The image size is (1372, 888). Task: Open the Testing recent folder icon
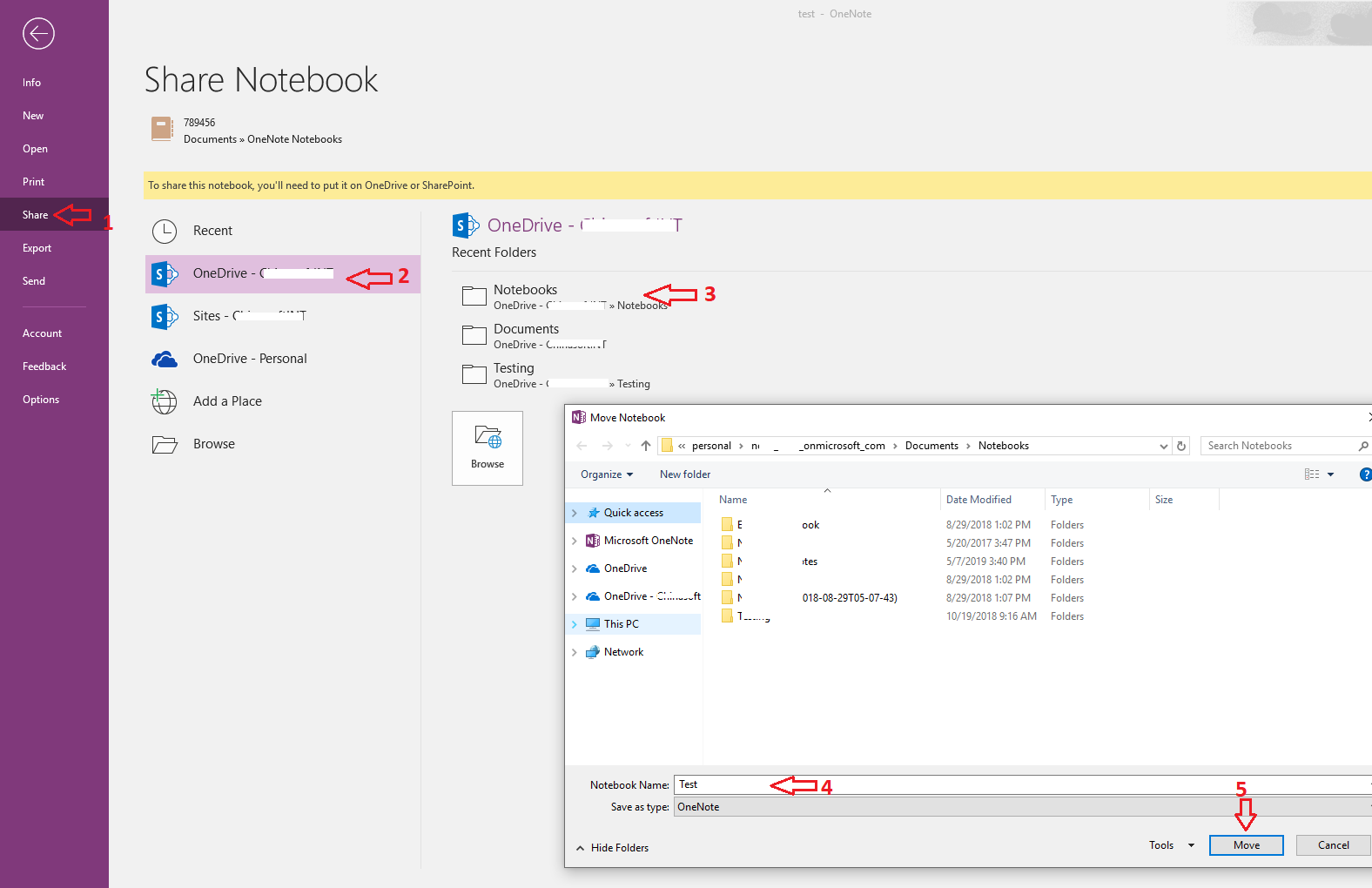(474, 374)
